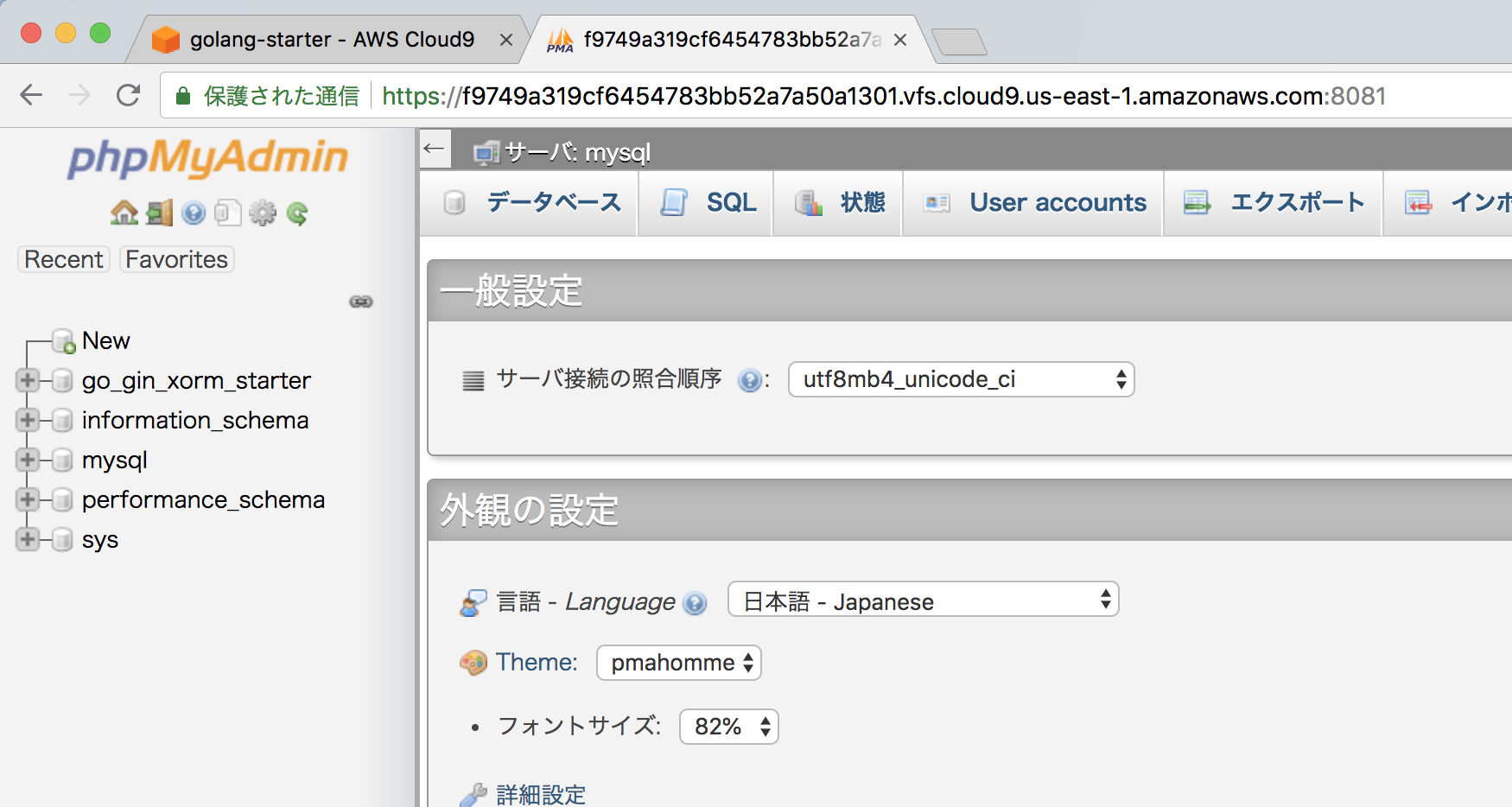Collapse panel with left arrow icon
The width and height of the screenshot is (1512, 807).
[435, 149]
